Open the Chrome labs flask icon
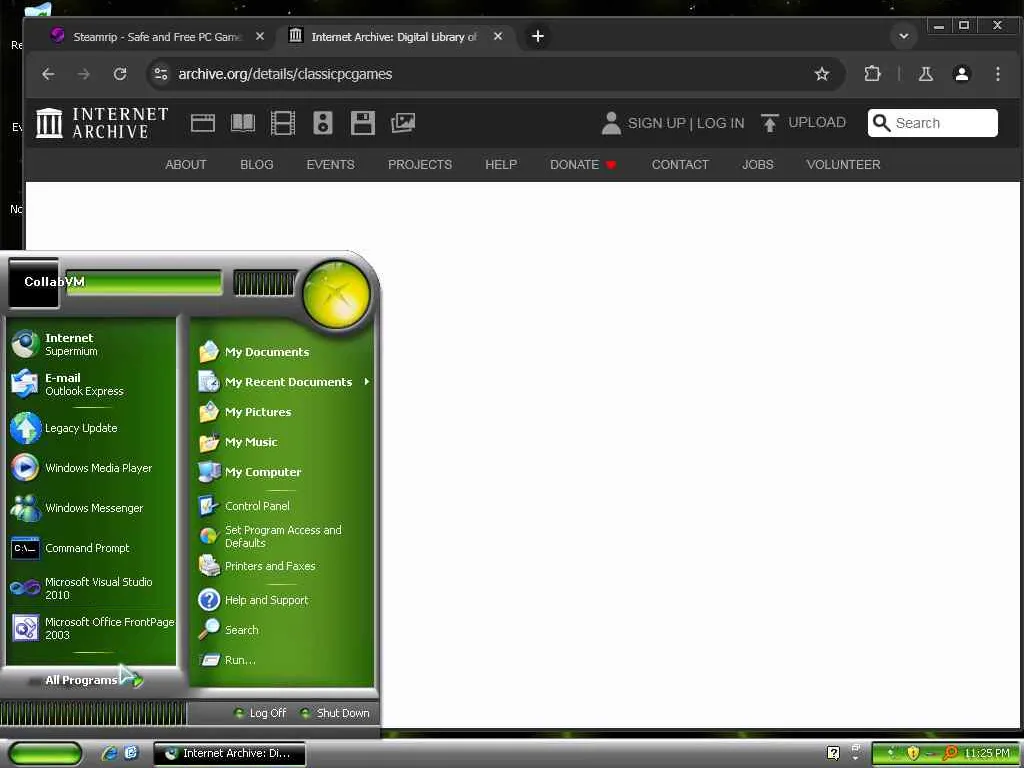1024x768 pixels. (925, 74)
